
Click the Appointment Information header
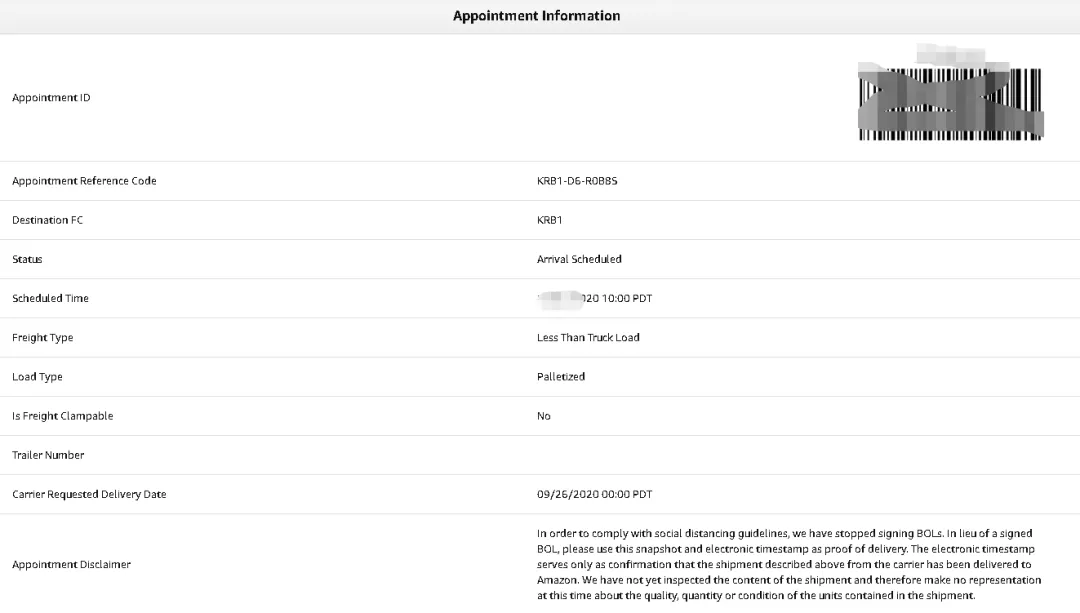click(537, 16)
